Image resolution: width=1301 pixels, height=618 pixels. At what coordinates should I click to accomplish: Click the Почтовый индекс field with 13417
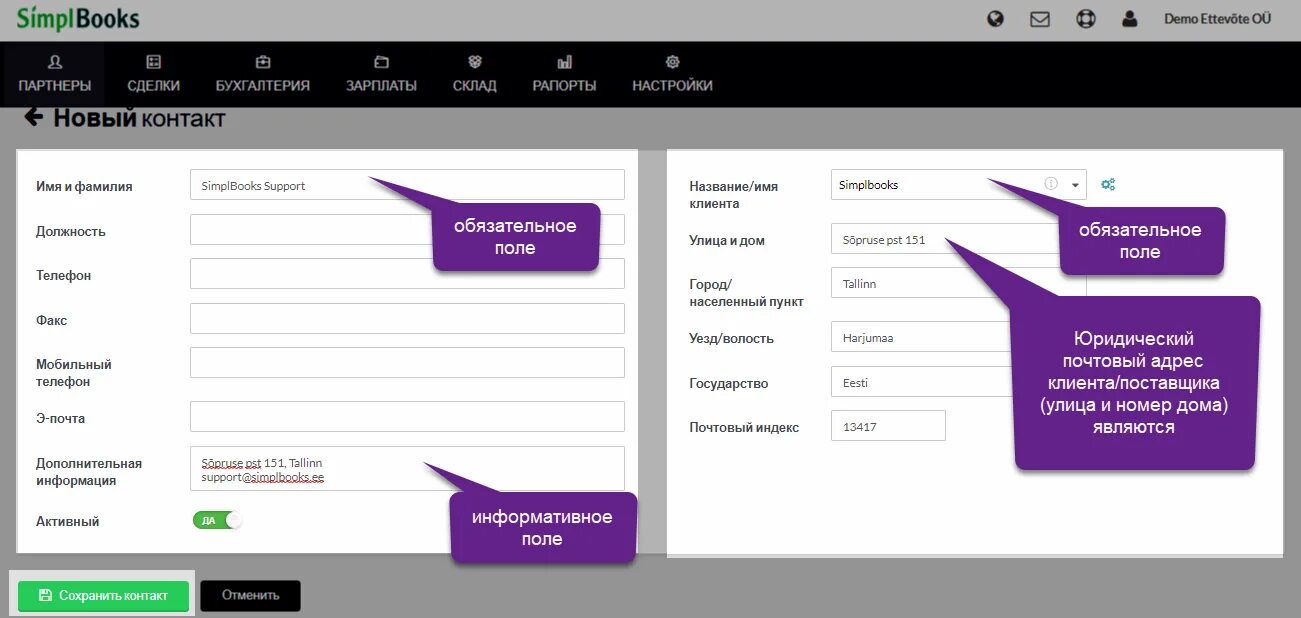(x=888, y=426)
